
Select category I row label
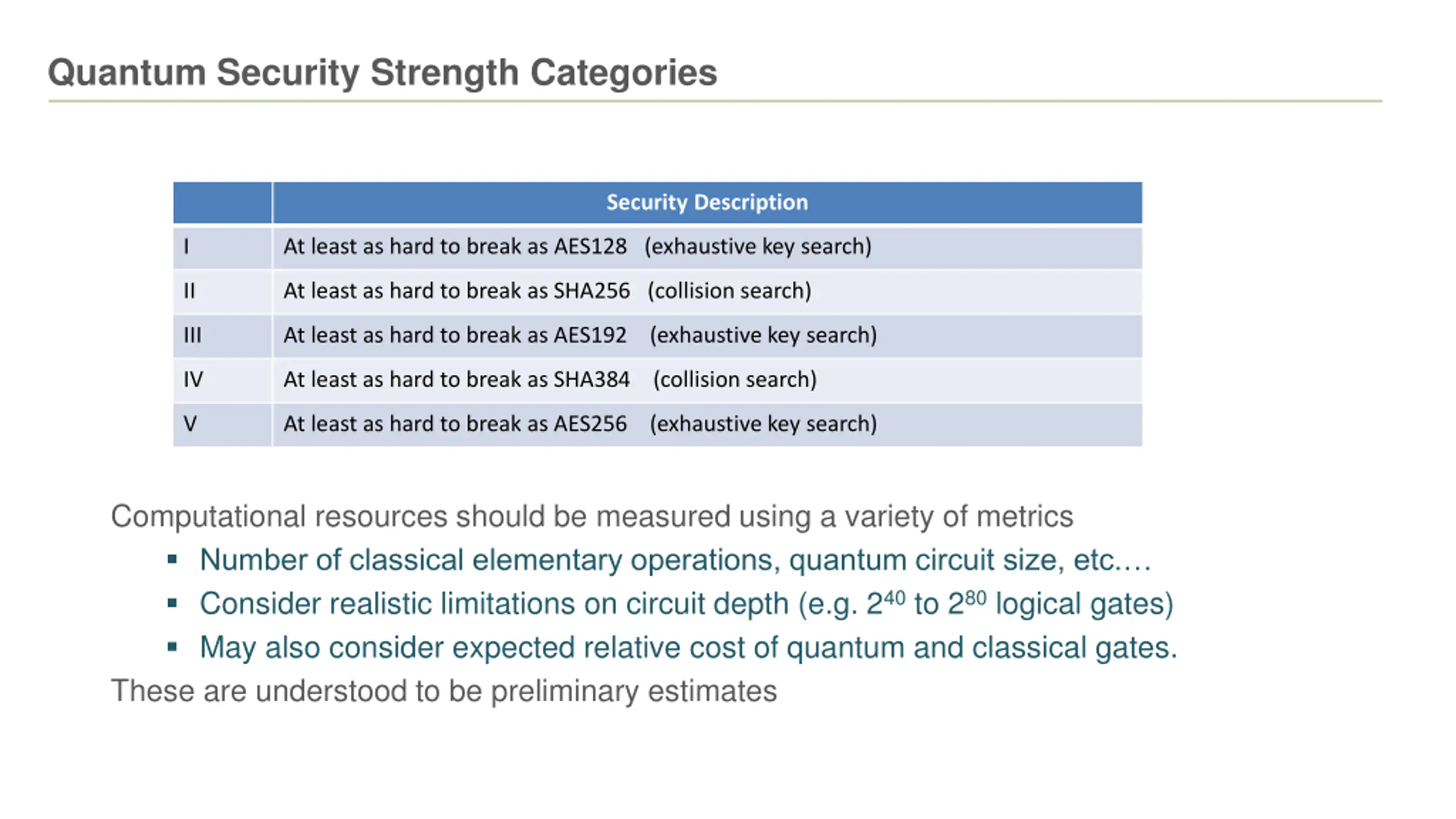pos(222,247)
